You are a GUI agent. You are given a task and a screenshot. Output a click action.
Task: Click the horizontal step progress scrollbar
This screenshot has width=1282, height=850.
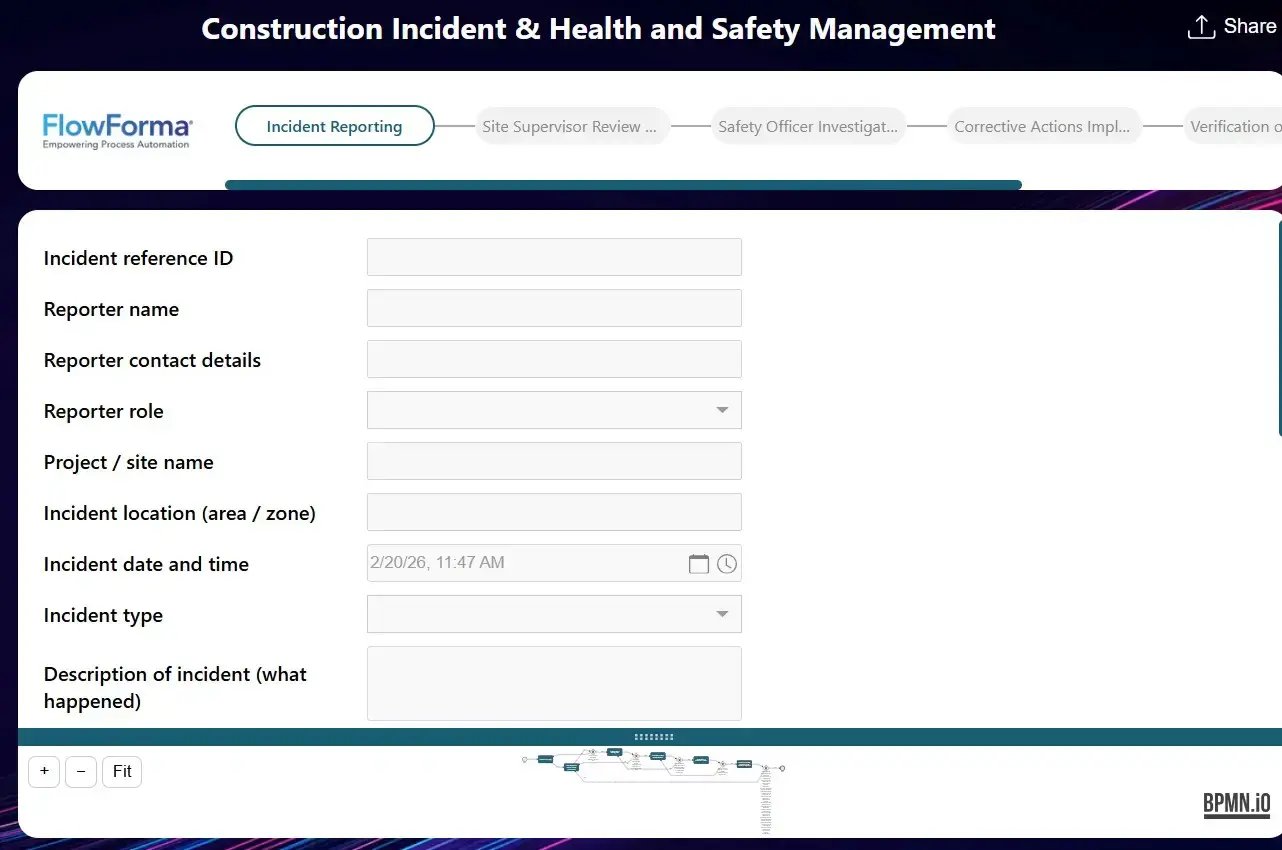pyautogui.click(x=622, y=185)
